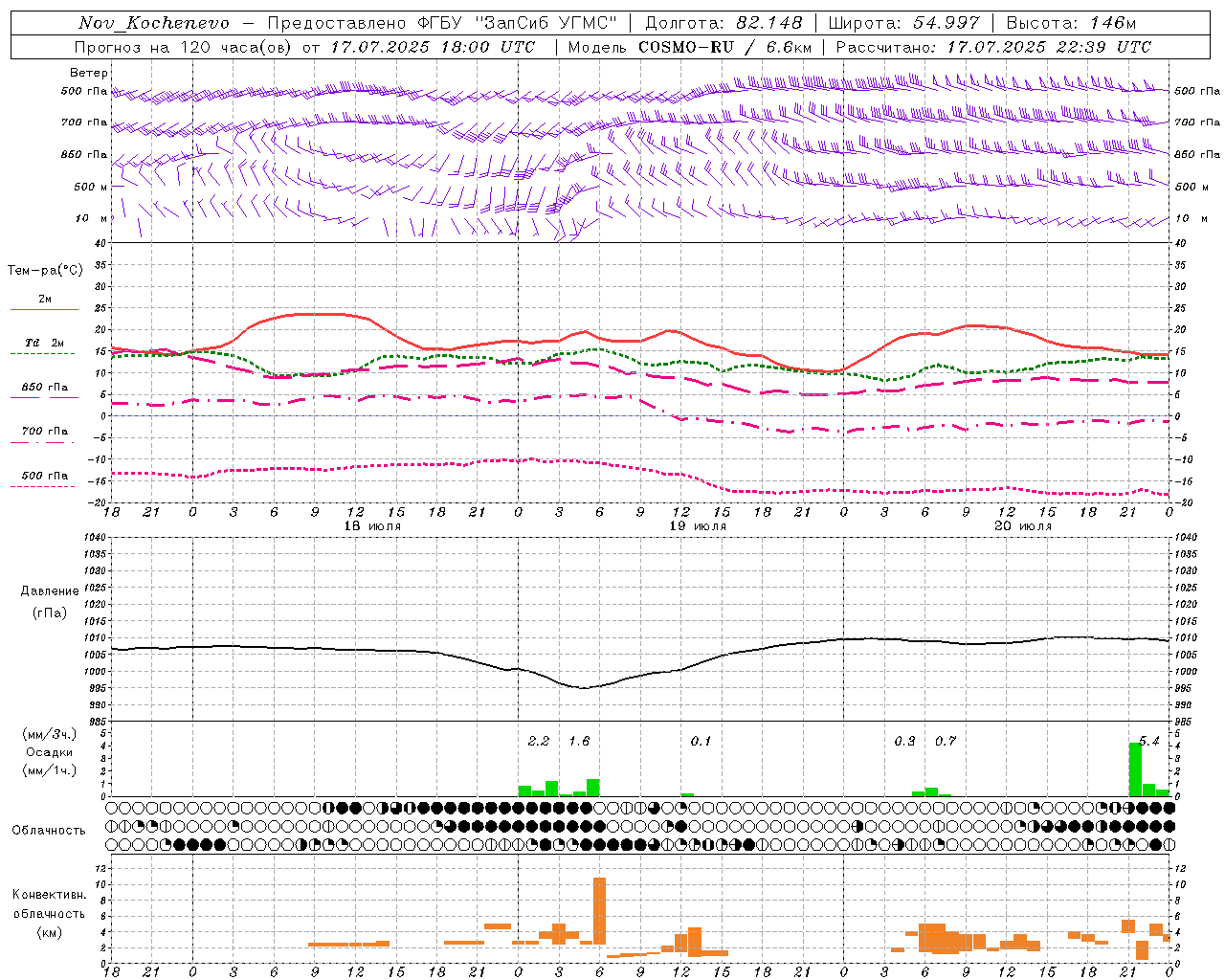Click the Осадки panel label
1225x980 pixels.
[x=49, y=752]
